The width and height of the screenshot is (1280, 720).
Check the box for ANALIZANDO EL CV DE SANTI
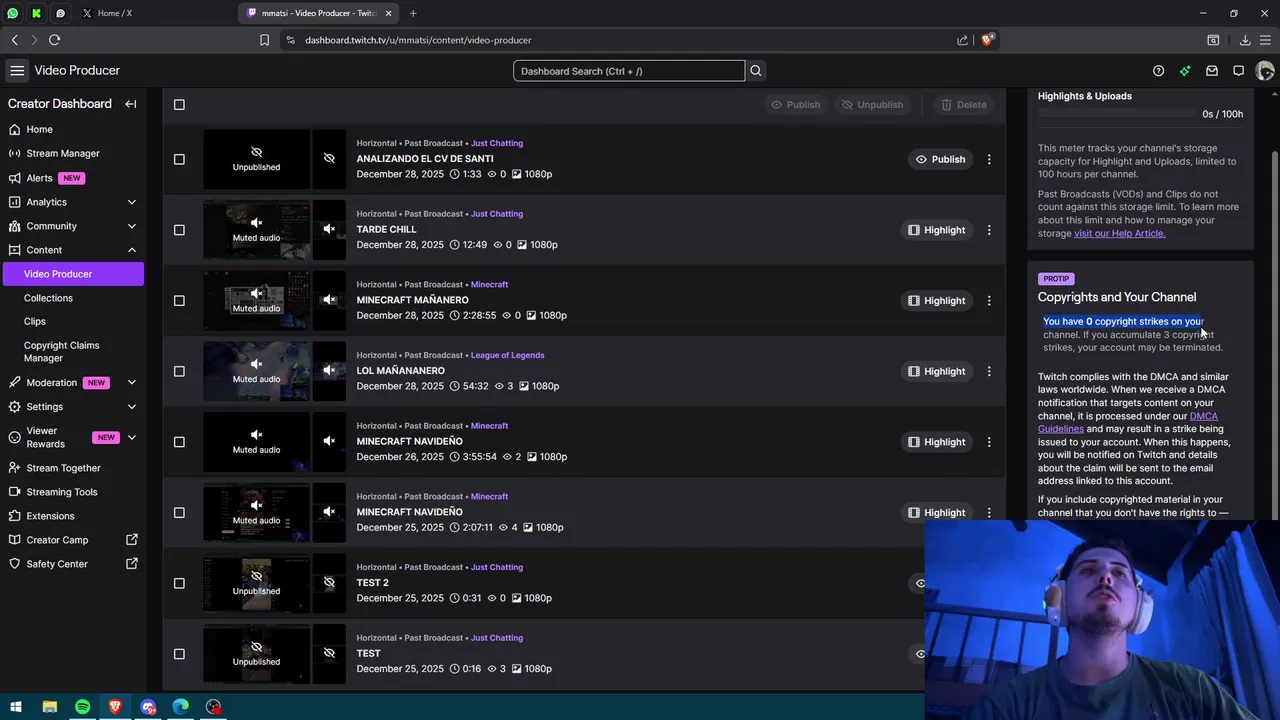[x=179, y=159]
